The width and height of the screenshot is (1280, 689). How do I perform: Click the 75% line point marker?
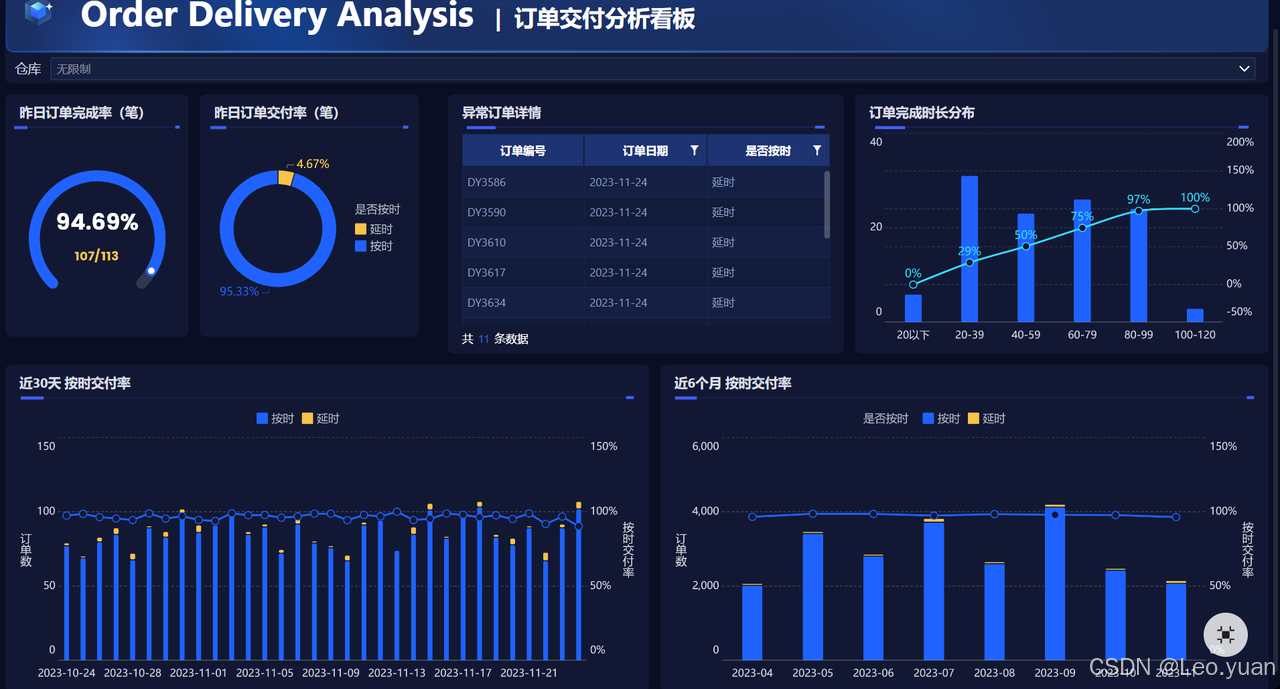pyautogui.click(x=1082, y=228)
